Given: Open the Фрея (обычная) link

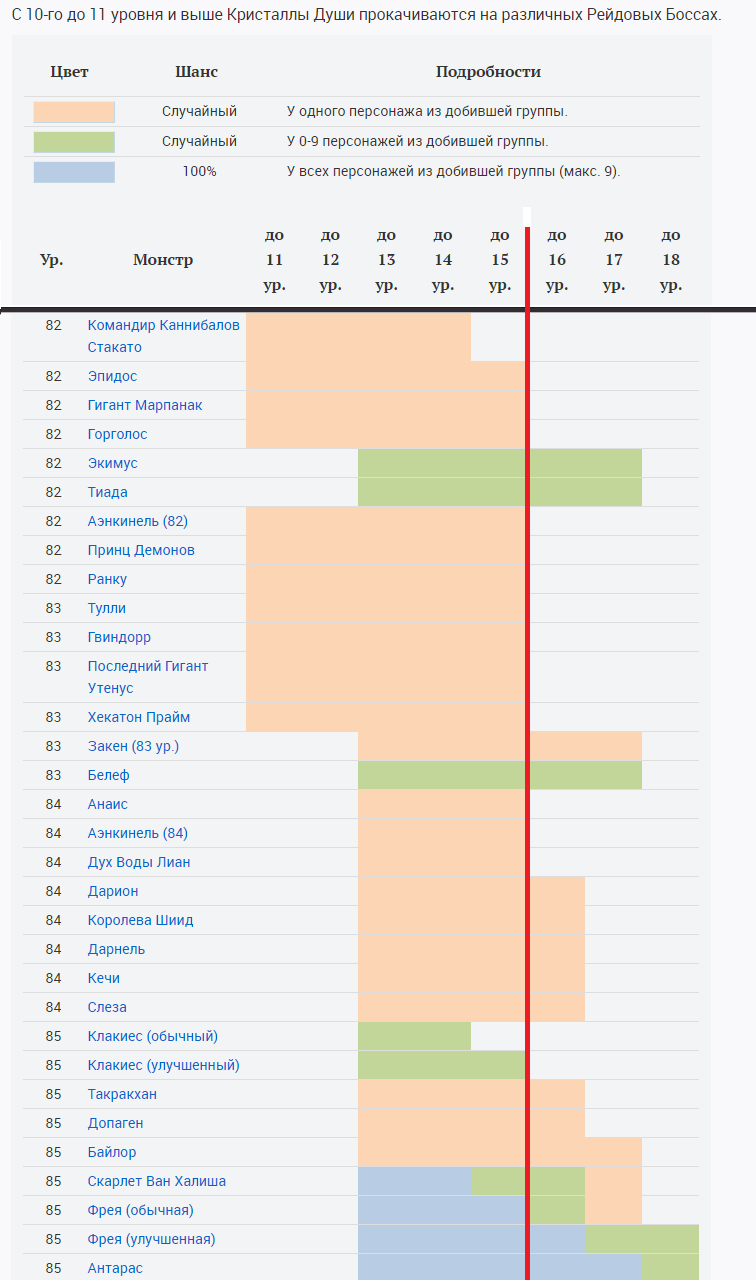Looking at the screenshot, I should (141, 1210).
